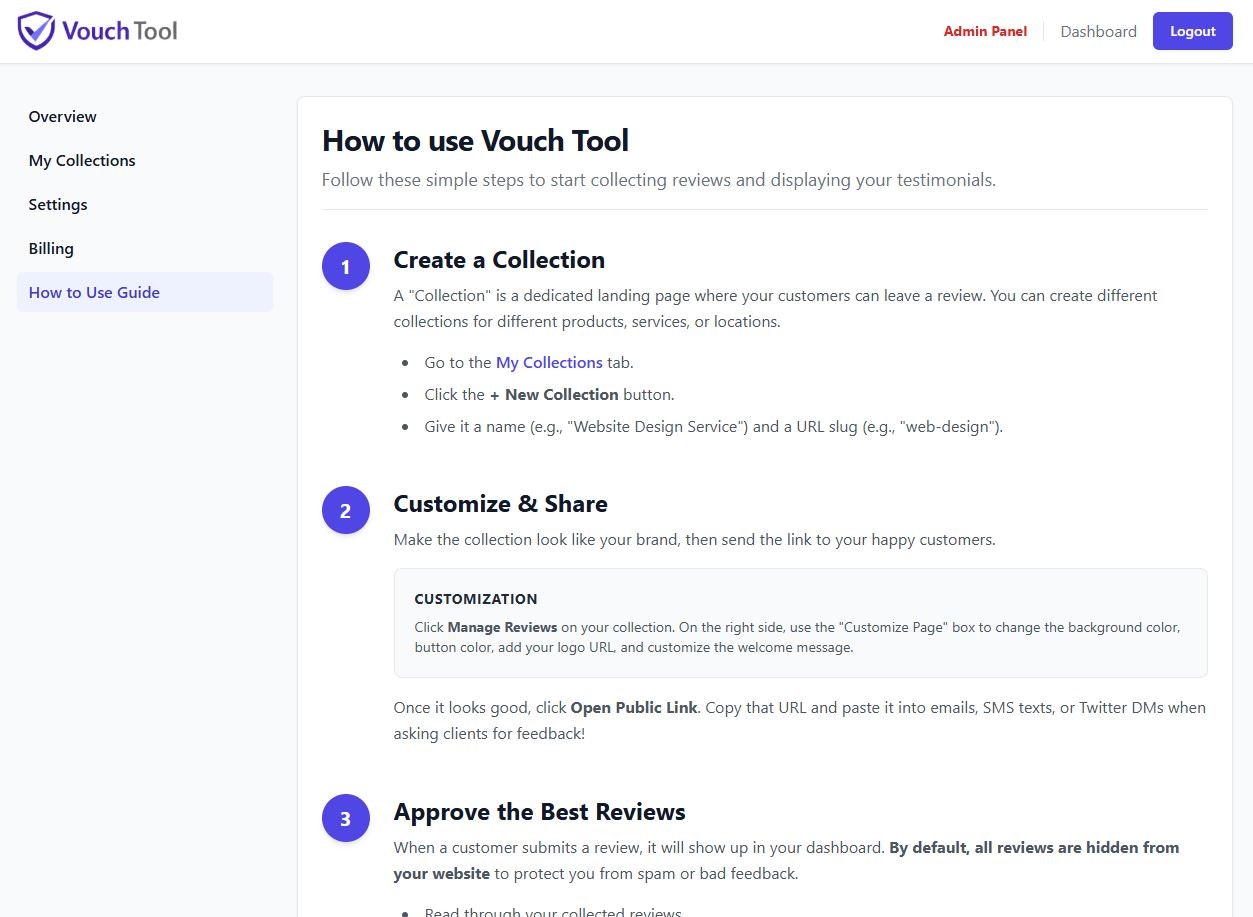1253x917 pixels.
Task: Click the step 1 circle badge
Action: coord(345,266)
